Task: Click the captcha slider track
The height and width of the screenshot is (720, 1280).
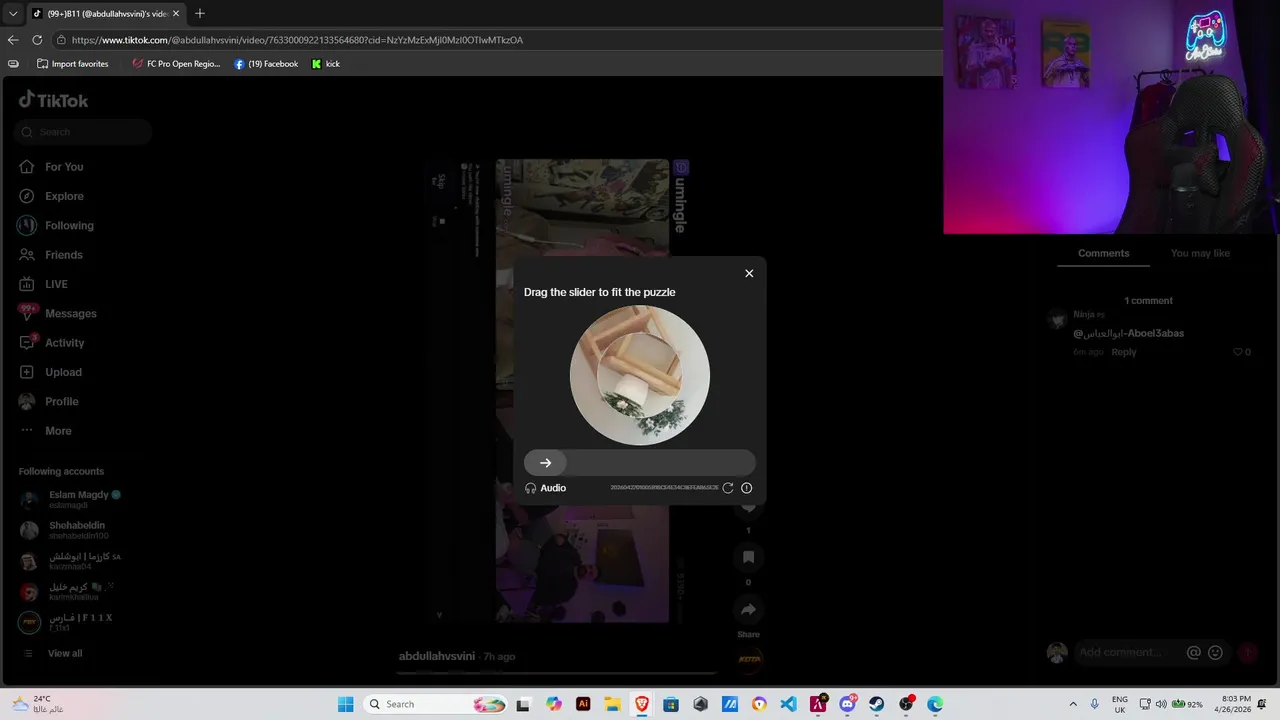Action: coord(640,462)
